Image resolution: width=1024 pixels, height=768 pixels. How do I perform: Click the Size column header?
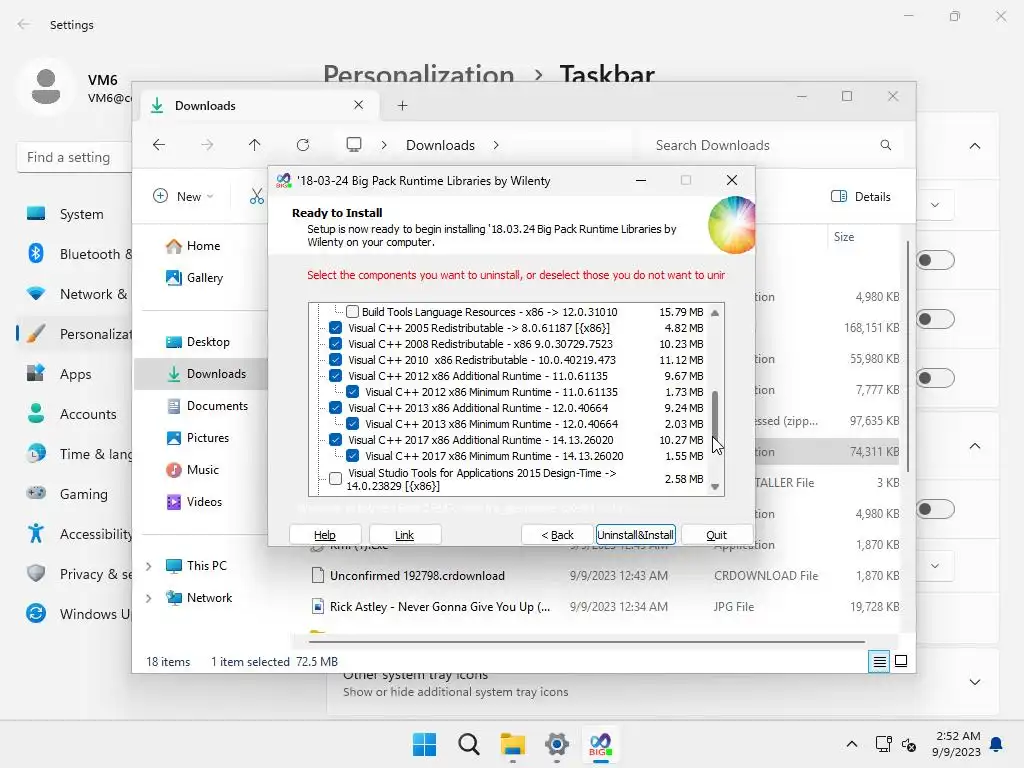pos(844,236)
